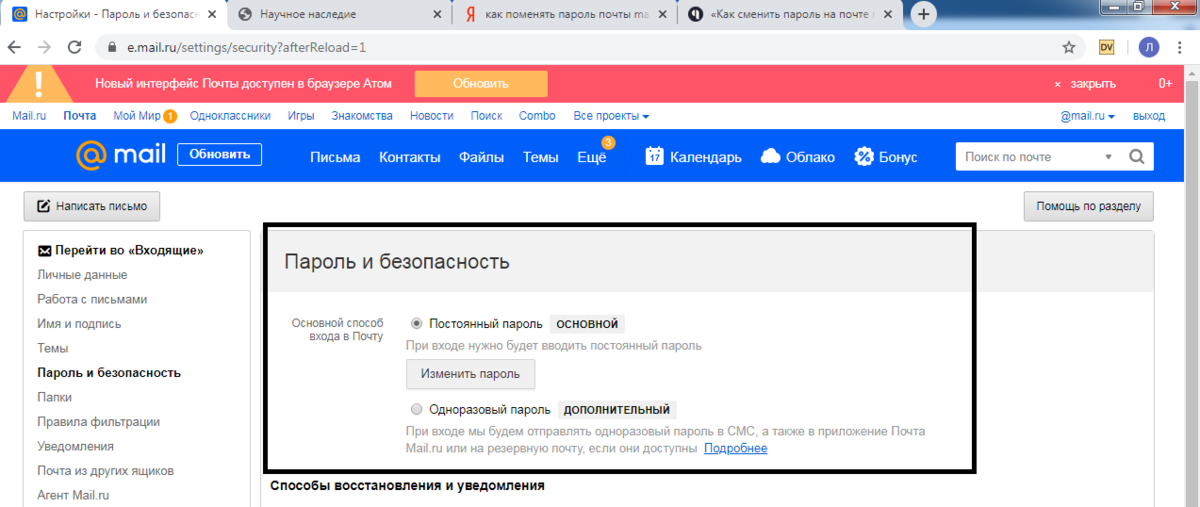Open Новости link

point(431,116)
